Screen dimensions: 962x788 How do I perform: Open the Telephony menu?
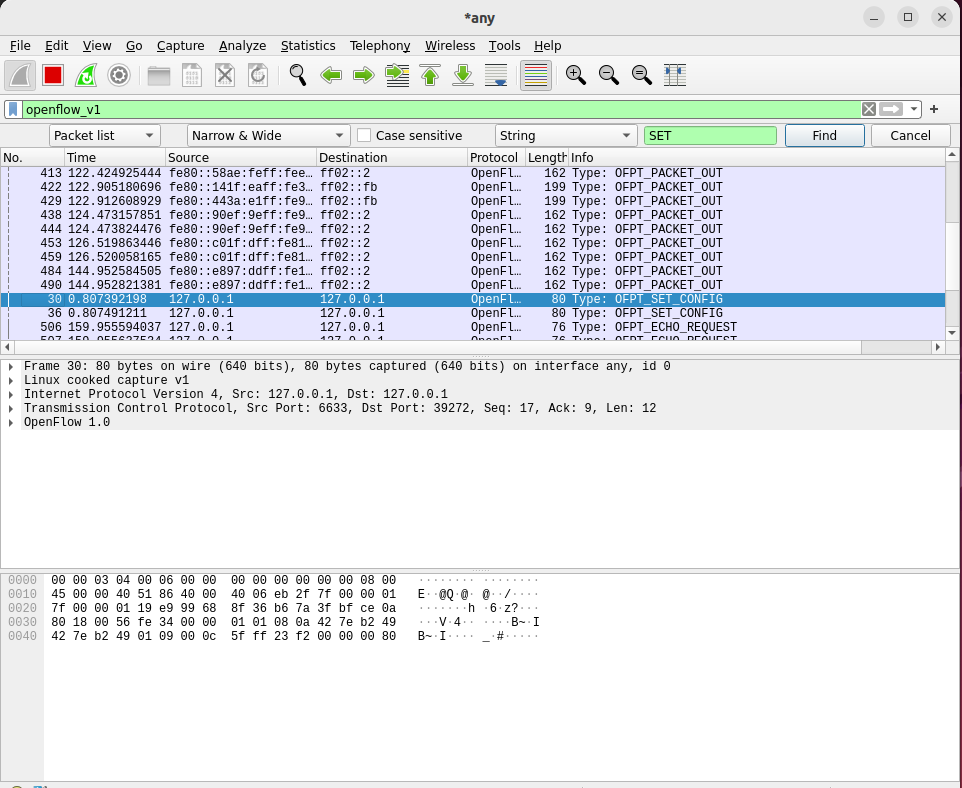tap(380, 46)
